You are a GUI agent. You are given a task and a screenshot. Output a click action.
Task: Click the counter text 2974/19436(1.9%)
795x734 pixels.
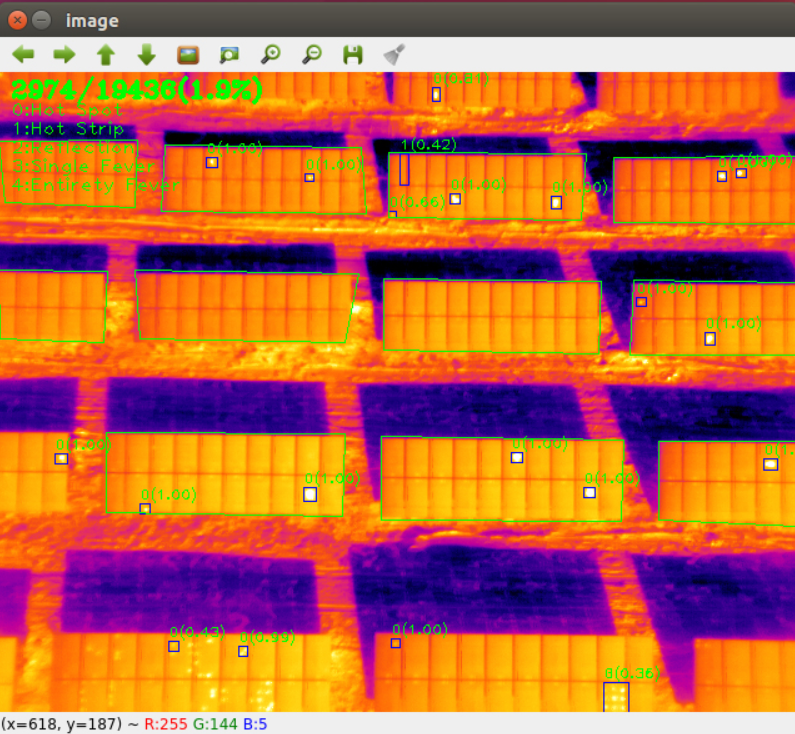[x=137, y=91]
